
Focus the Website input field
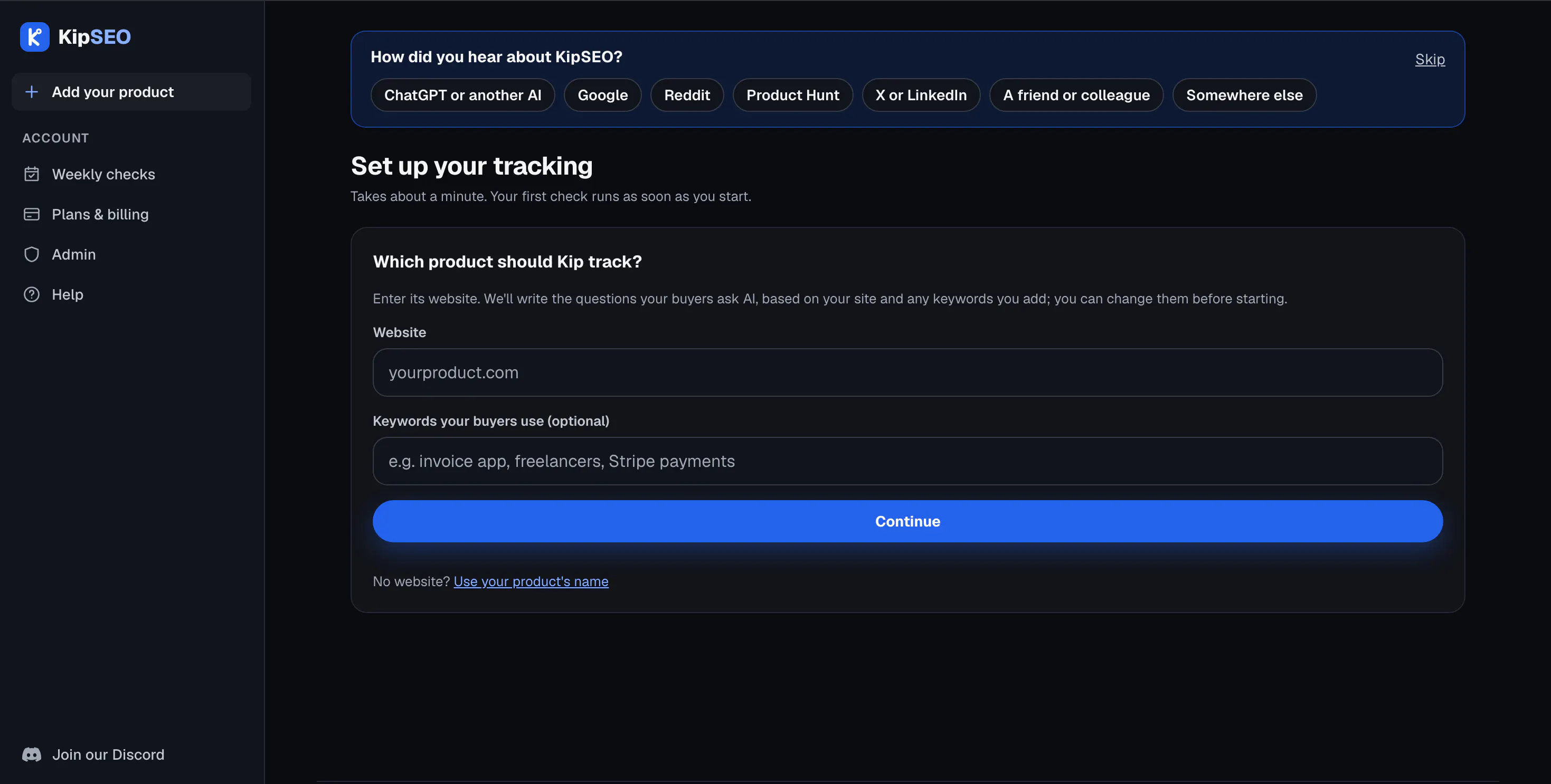pyautogui.click(x=907, y=372)
